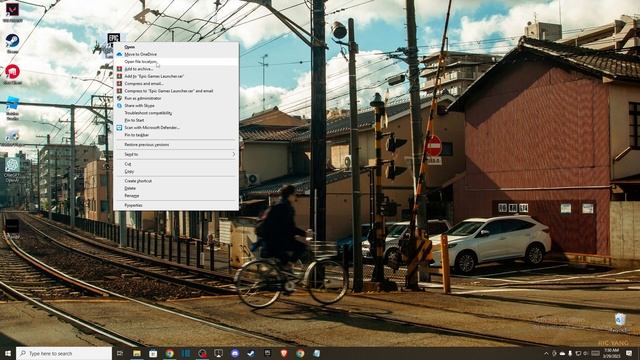
Task: Click the OneDrive cloud tray icon
Action: (562, 353)
